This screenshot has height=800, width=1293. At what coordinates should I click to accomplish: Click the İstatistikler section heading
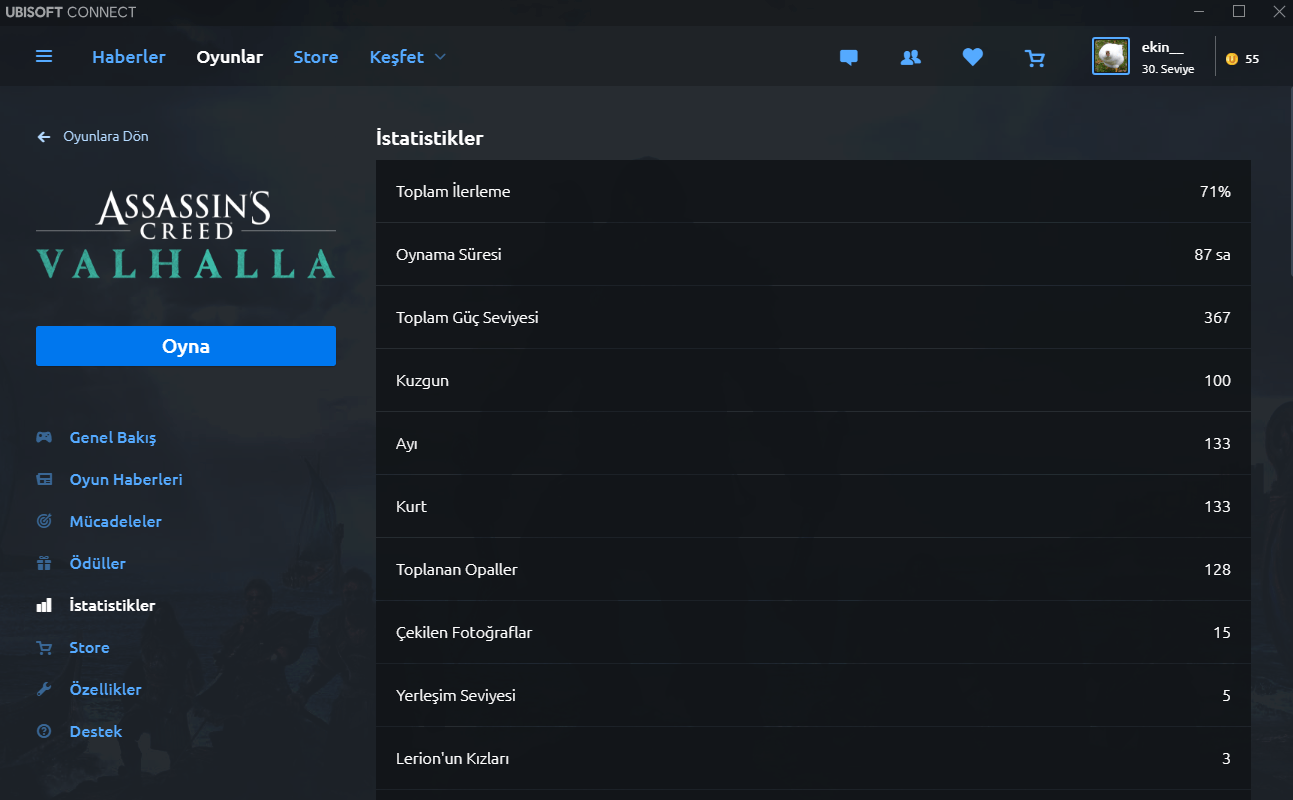(x=430, y=138)
